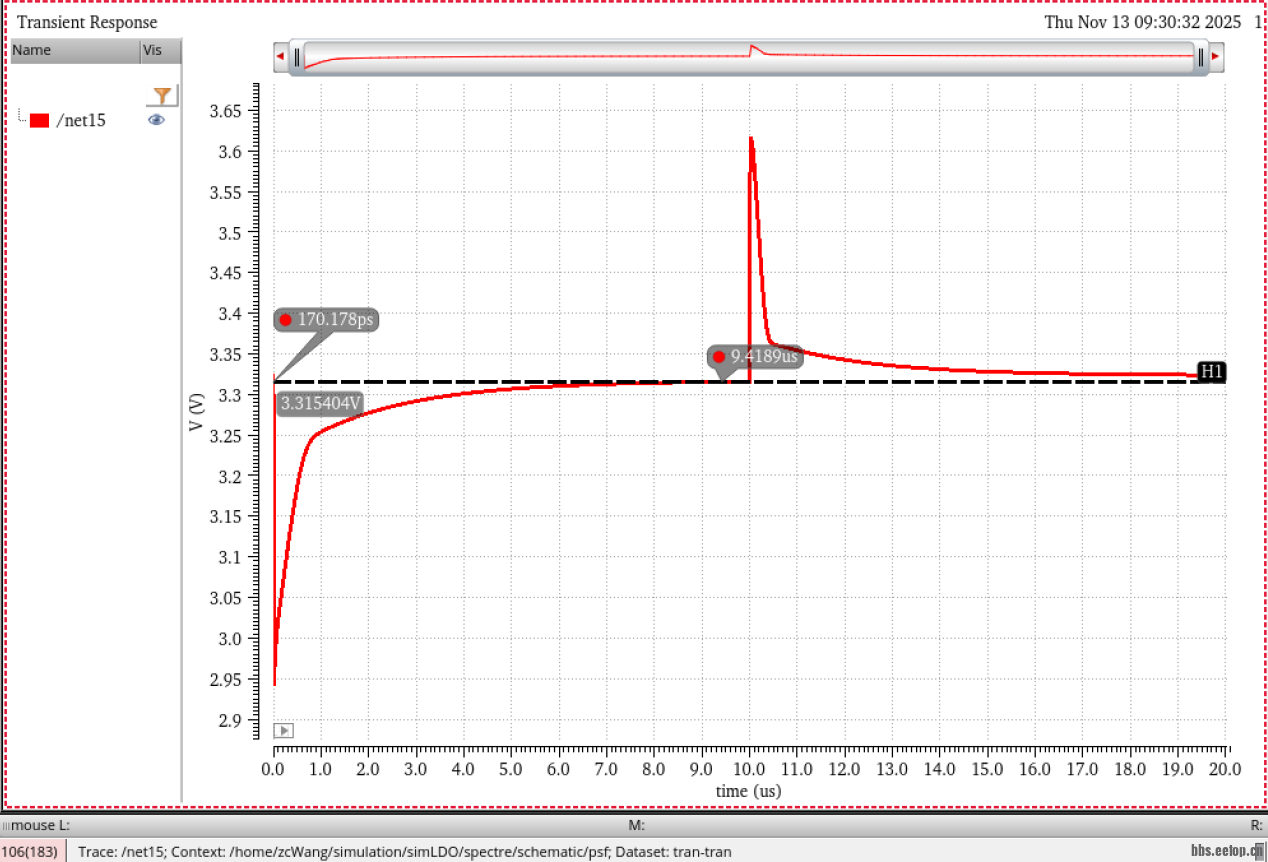Screen dimensions: 1268x862
Task: Click the red /net15 color swatch
Action: click(x=40, y=121)
